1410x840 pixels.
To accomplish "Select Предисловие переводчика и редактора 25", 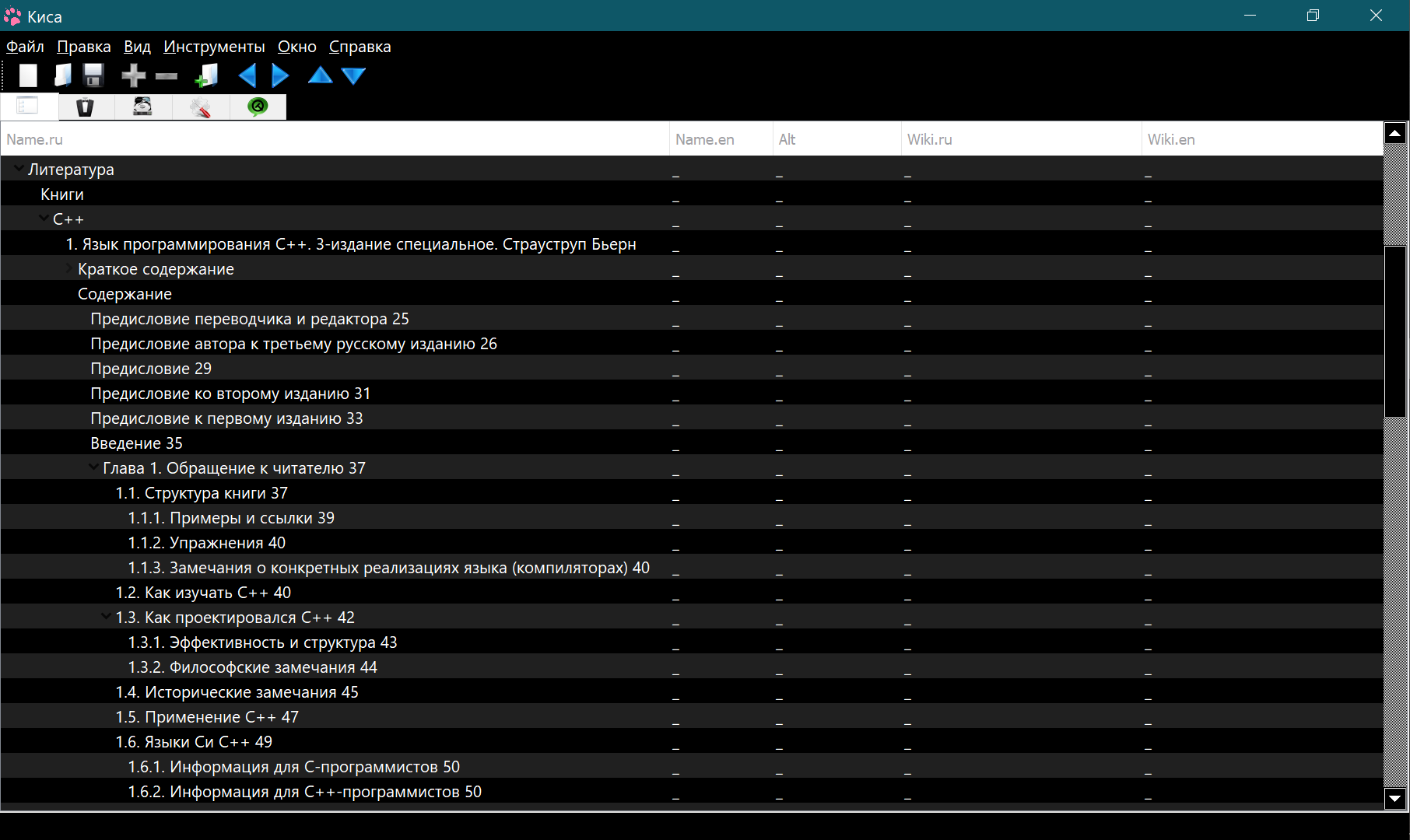I will click(692, 318).
